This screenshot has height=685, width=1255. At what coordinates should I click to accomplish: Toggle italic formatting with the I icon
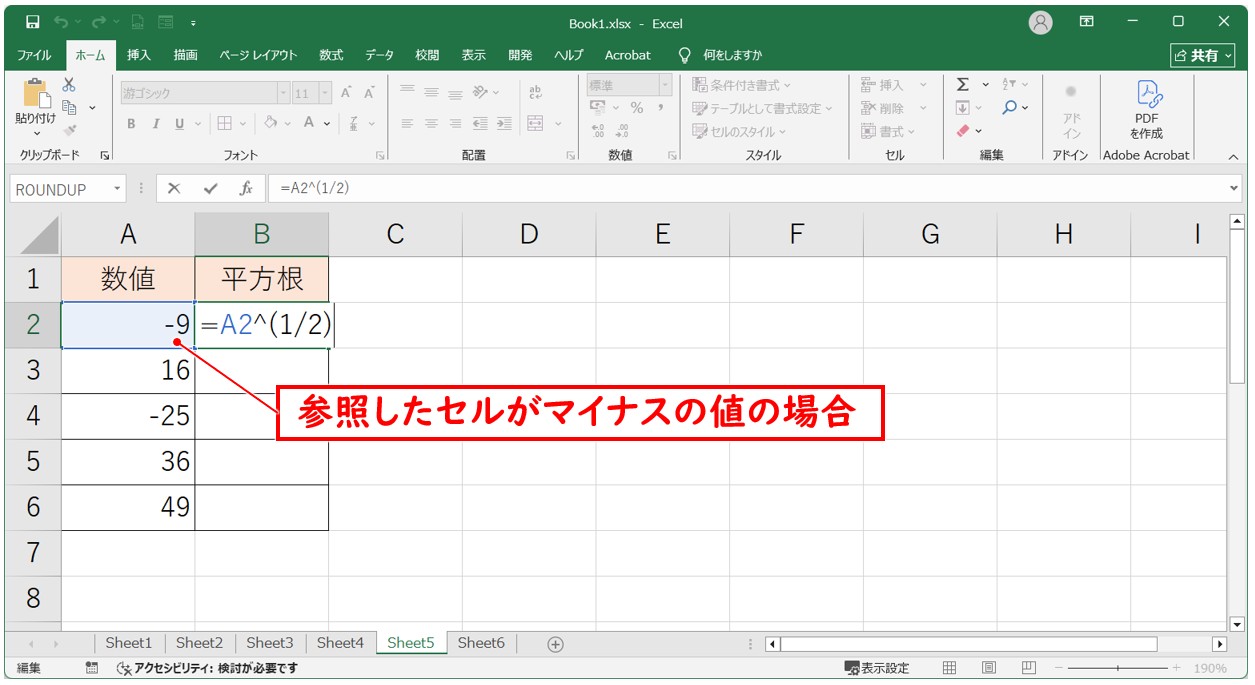(x=157, y=124)
